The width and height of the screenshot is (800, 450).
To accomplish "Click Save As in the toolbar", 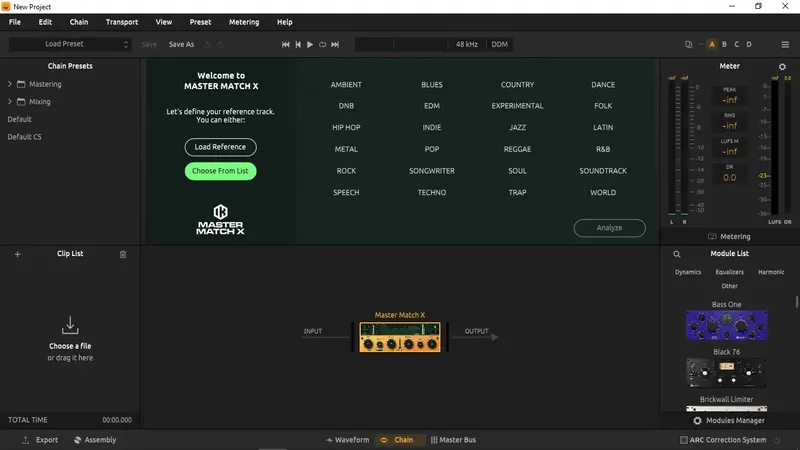I will tap(181, 44).
